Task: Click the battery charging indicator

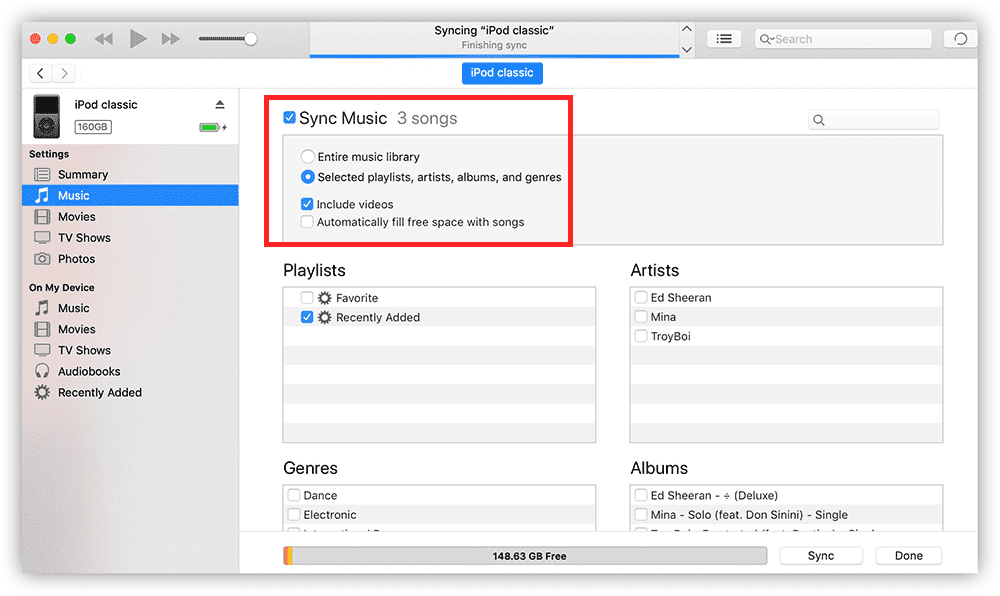Action: (x=213, y=127)
